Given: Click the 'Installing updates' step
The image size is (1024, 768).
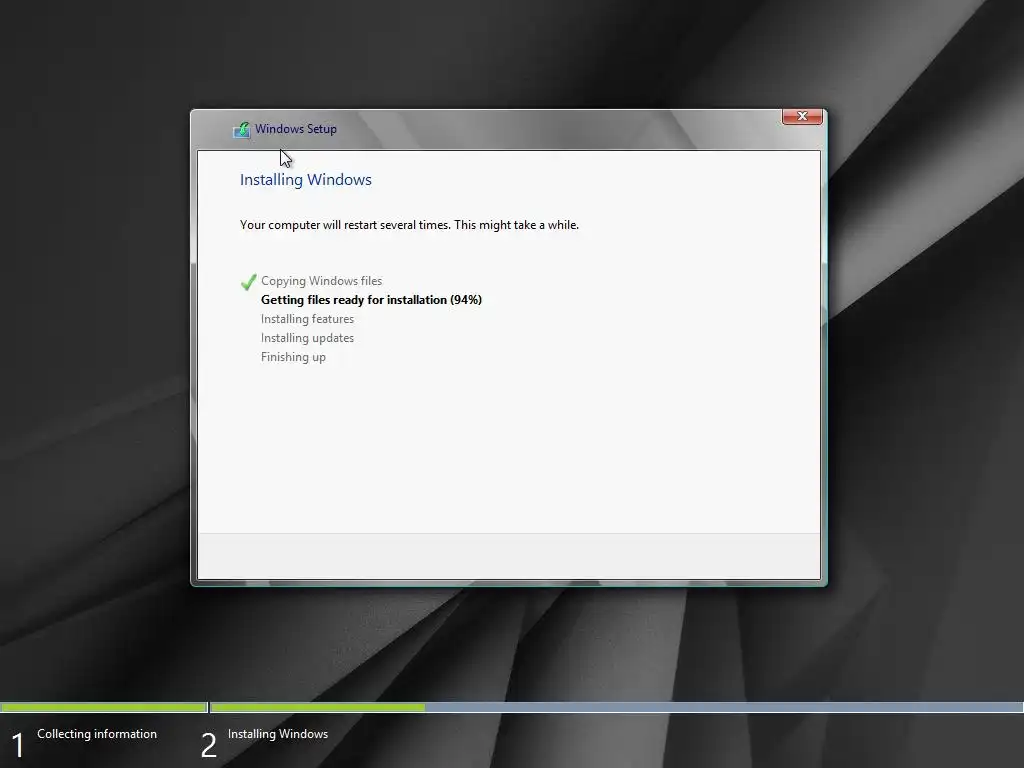Looking at the screenshot, I should [x=308, y=338].
